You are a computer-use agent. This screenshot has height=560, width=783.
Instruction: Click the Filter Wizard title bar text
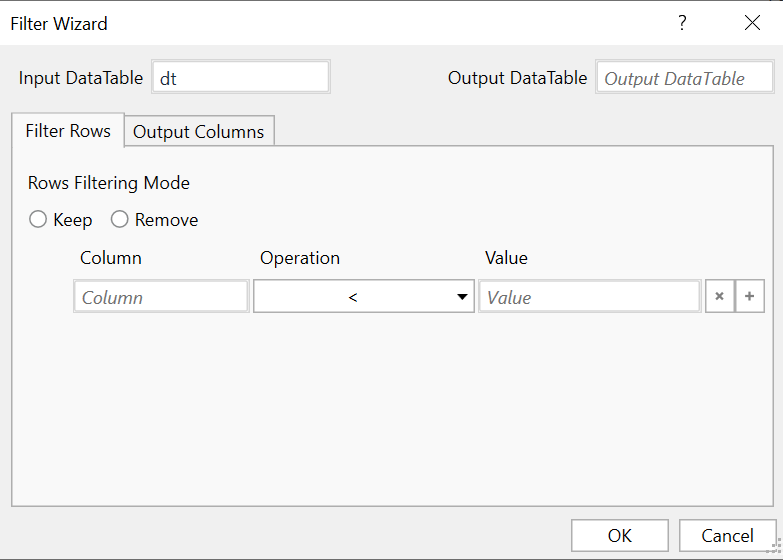[59, 23]
